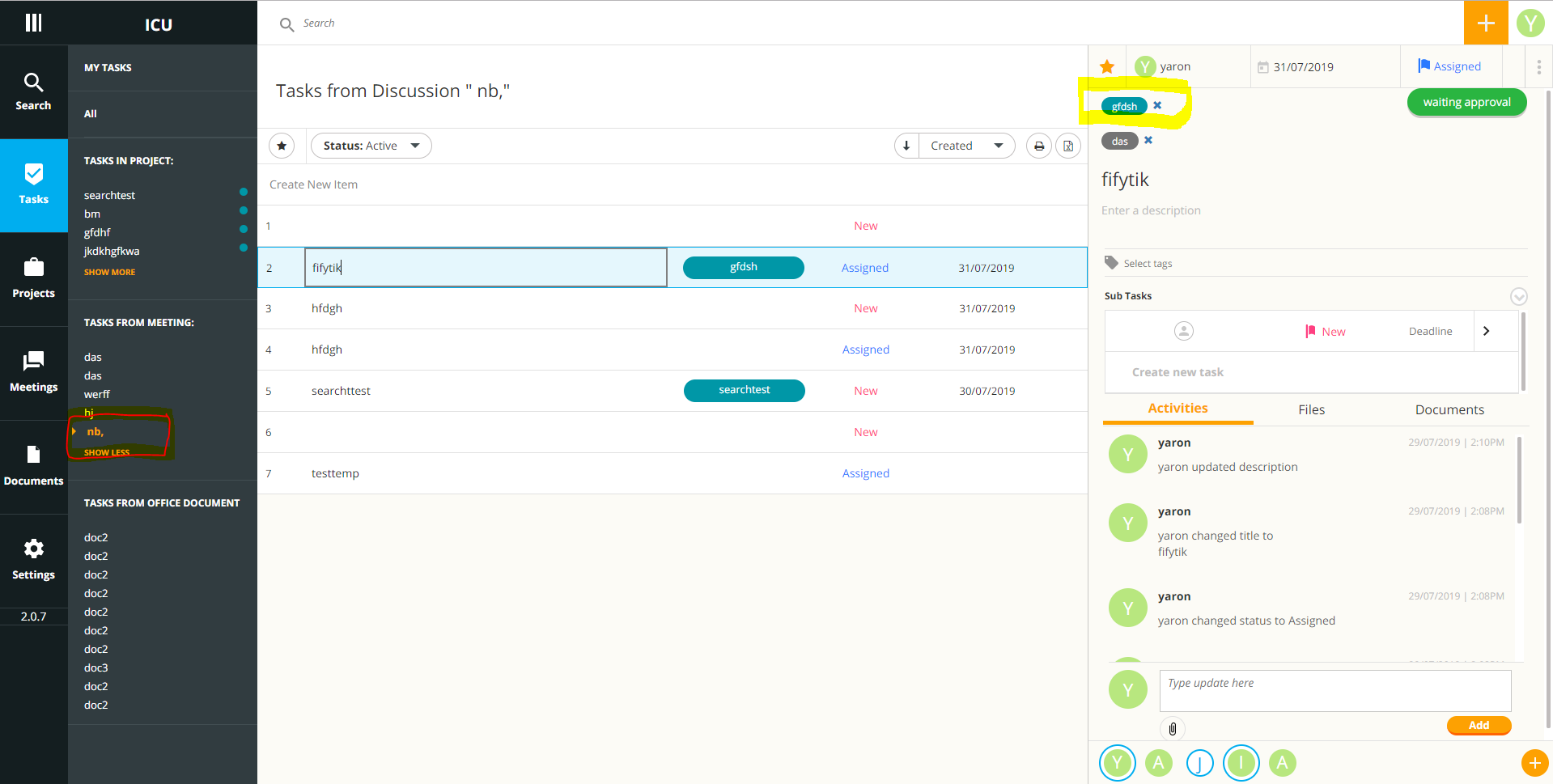The height and width of the screenshot is (784, 1553).
Task: Open the werff meeting tasks
Action: 97,394
